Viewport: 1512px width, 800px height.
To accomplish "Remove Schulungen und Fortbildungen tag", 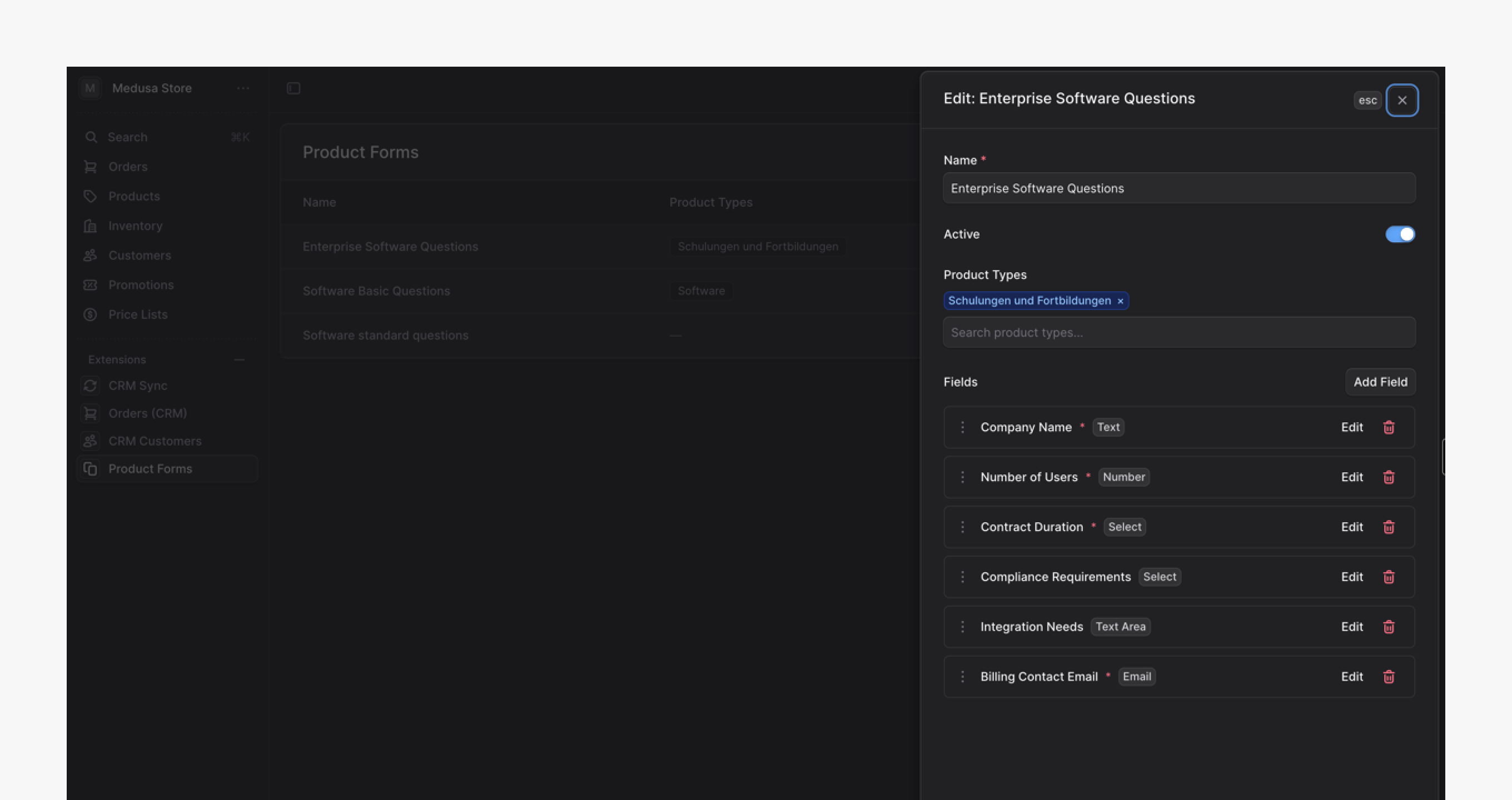I will point(1120,301).
